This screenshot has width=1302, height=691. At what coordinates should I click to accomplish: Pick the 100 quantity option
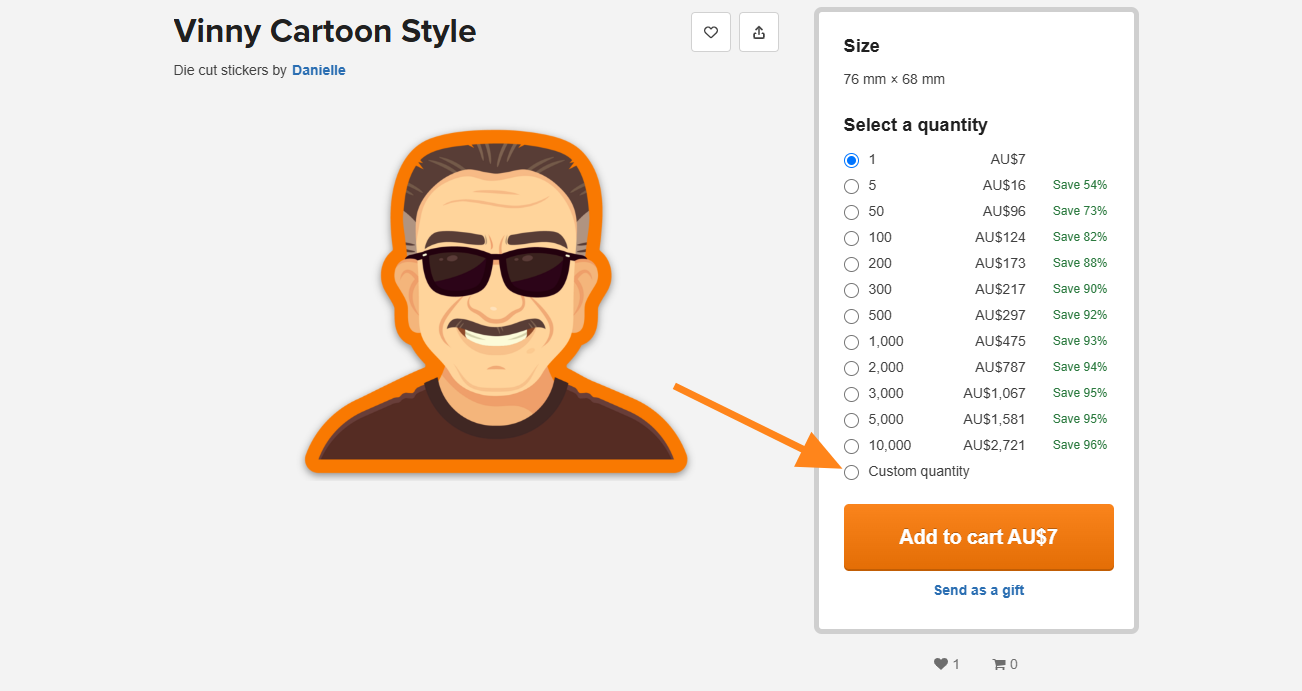point(851,237)
